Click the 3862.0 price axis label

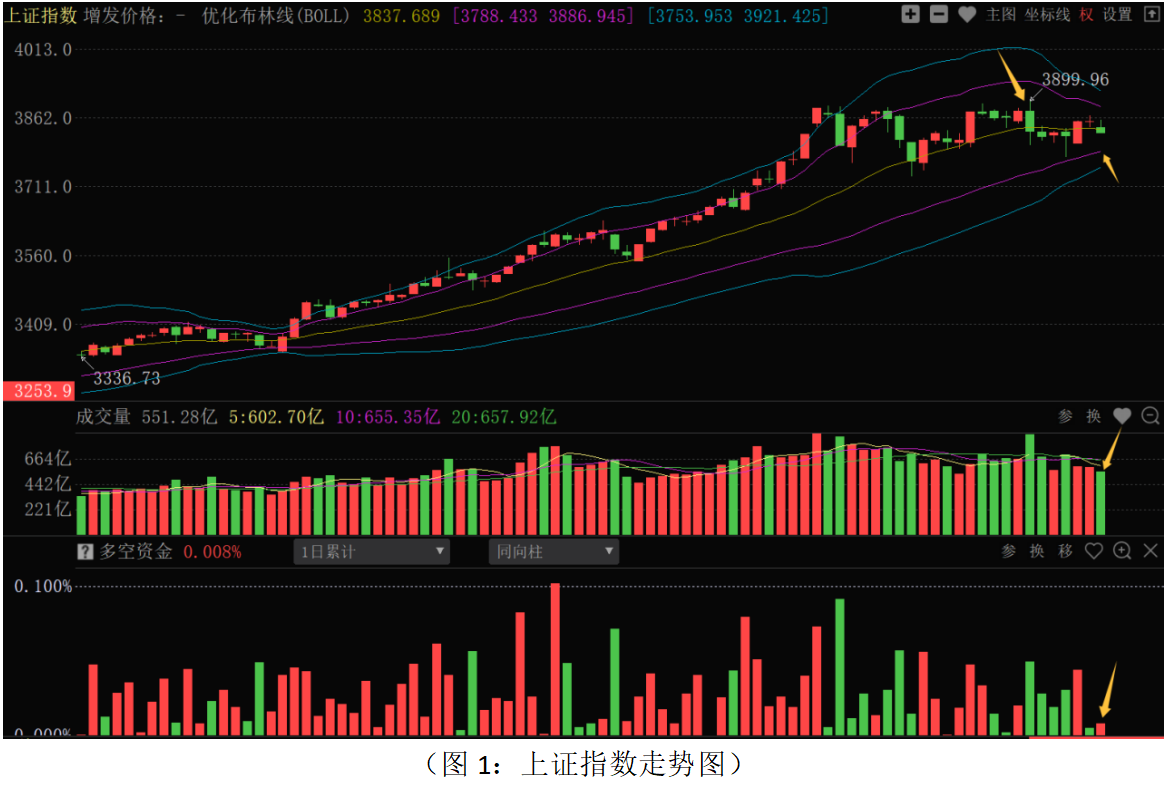click(43, 118)
